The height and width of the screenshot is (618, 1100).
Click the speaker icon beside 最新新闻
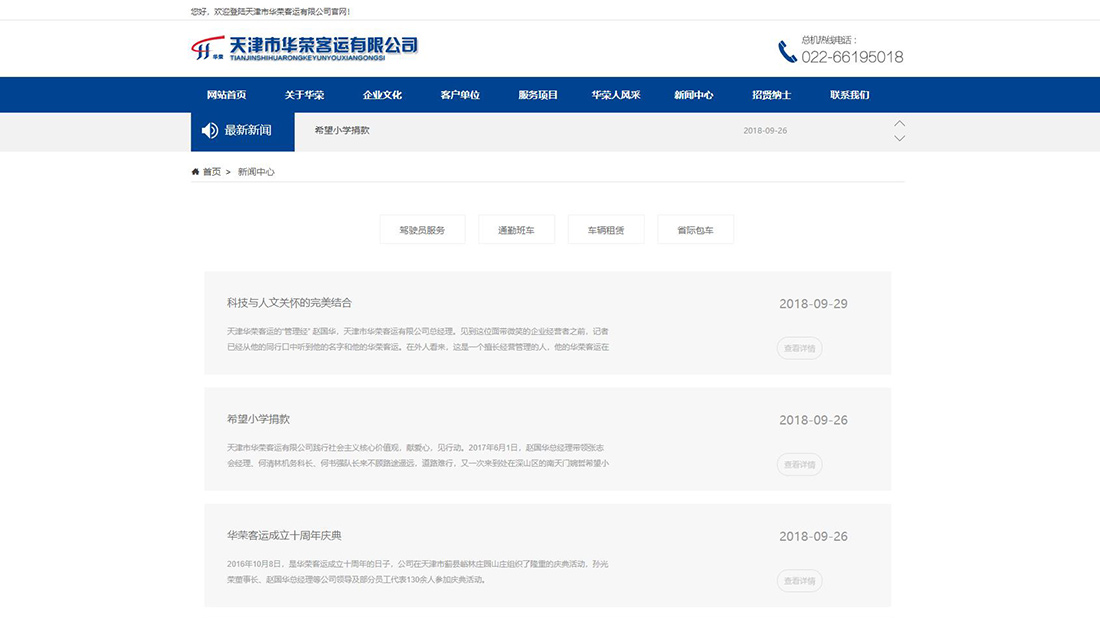point(210,131)
